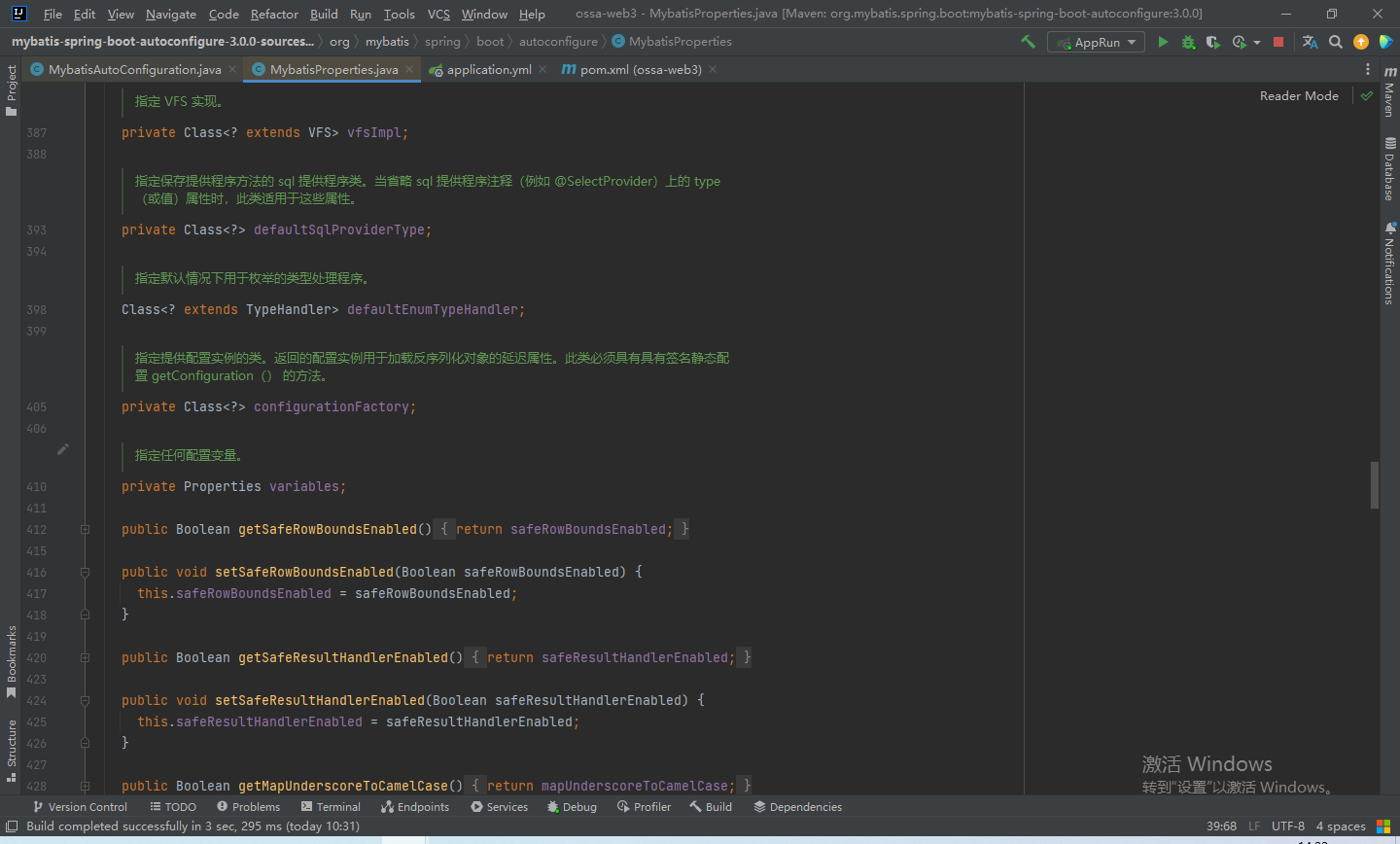The width and height of the screenshot is (1400, 844).
Task: Collapse setSafeRowBoundsEnabled method at line 416
Action: pyautogui.click(x=85, y=572)
